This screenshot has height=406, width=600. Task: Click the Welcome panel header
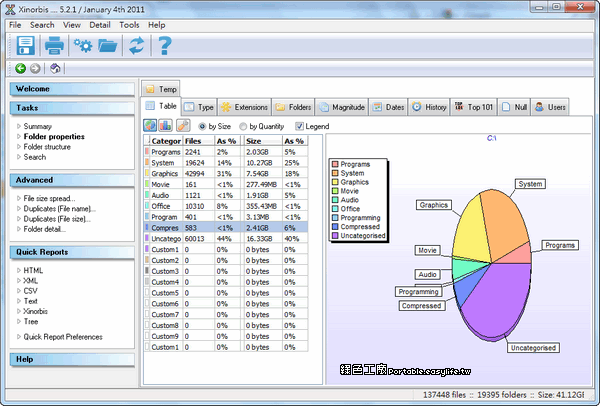pyautogui.click(x=72, y=89)
